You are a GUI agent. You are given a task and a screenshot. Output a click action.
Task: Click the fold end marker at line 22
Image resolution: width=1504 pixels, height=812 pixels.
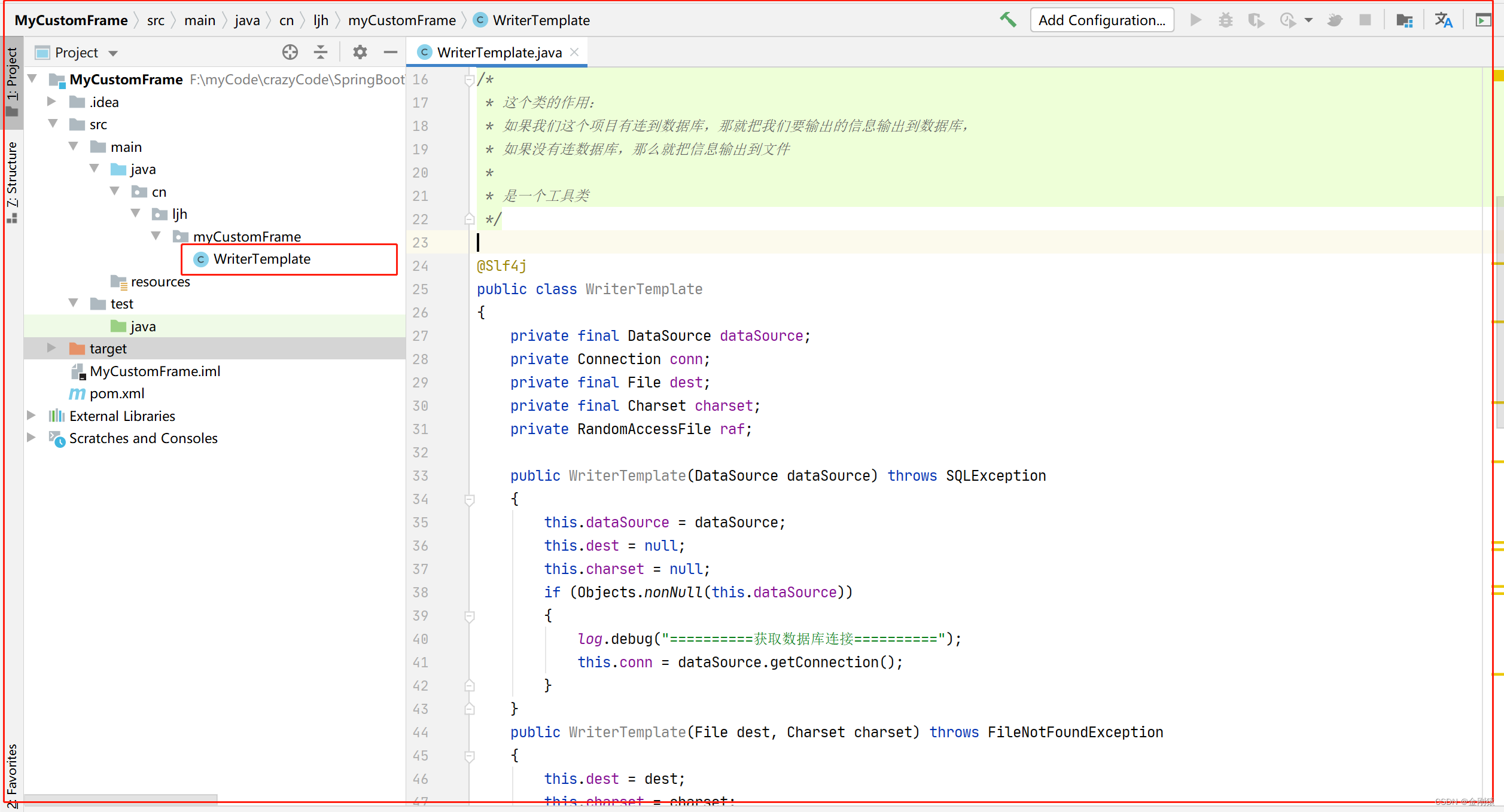point(470,219)
